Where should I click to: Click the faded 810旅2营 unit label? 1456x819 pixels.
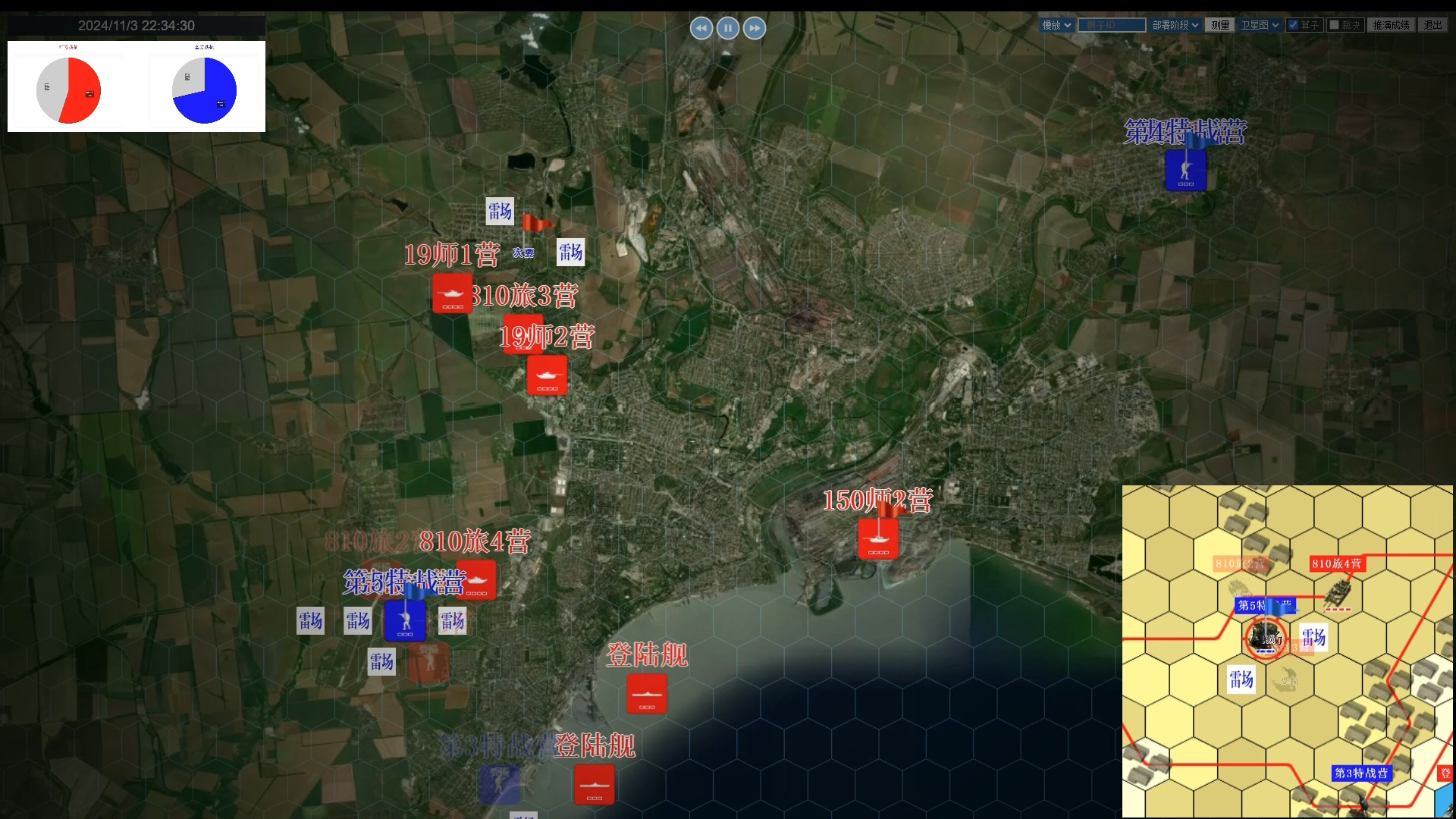pos(372,541)
